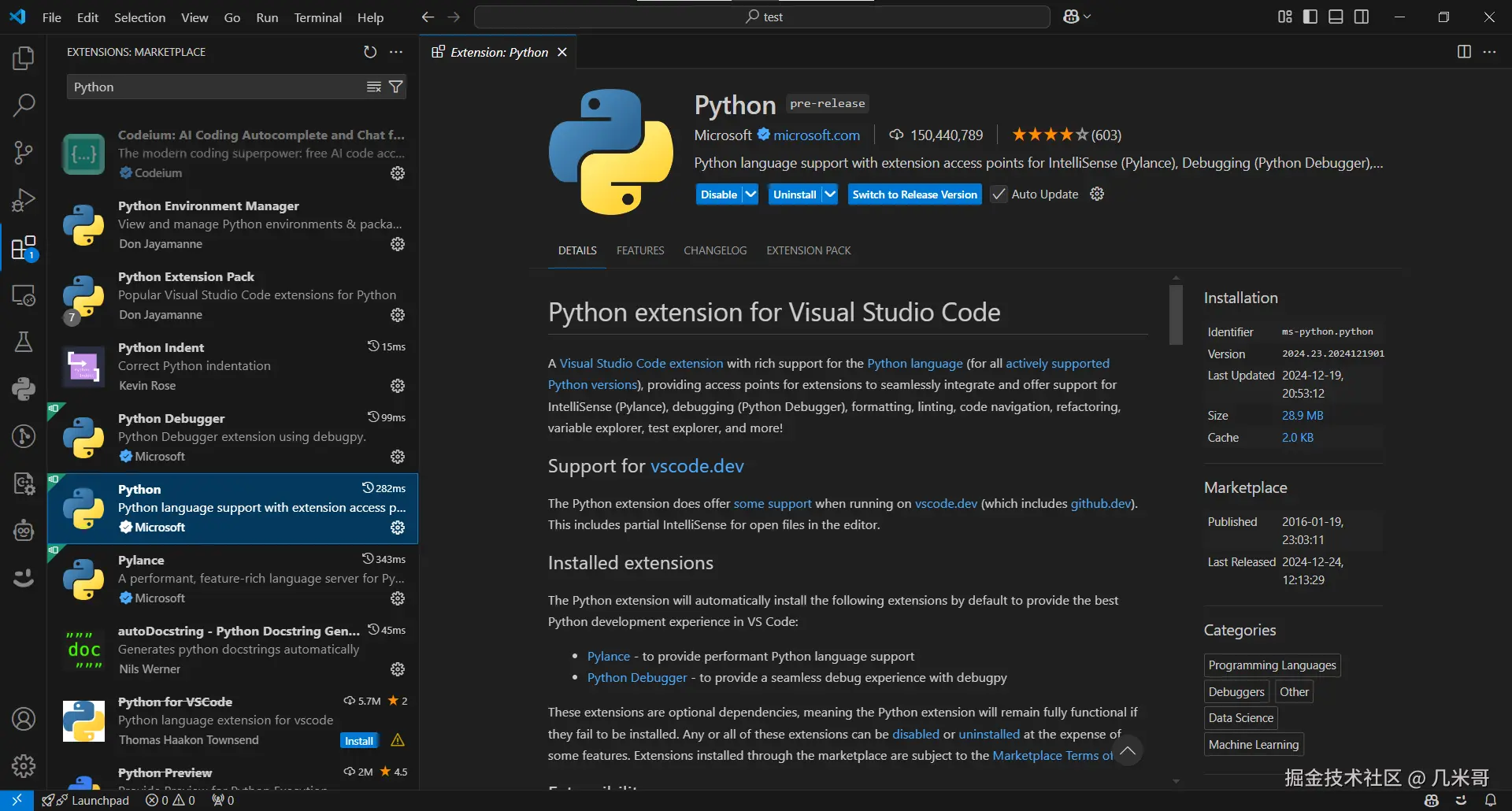Open the Search panel
The width and height of the screenshot is (1512, 811).
pyautogui.click(x=24, y=104)
